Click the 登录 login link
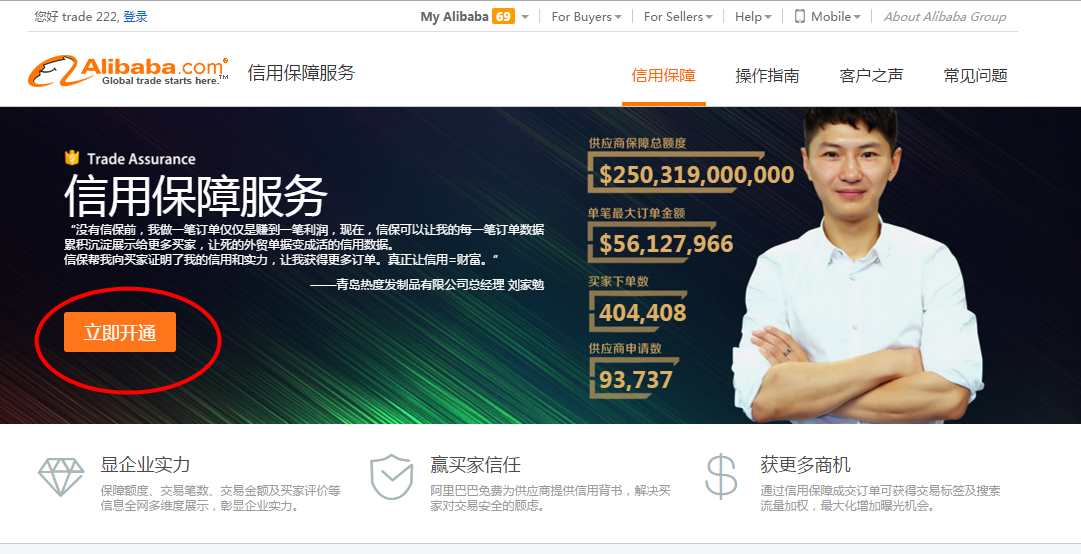This screenshot has width=1081, height=554. click(x=135, y=17)
